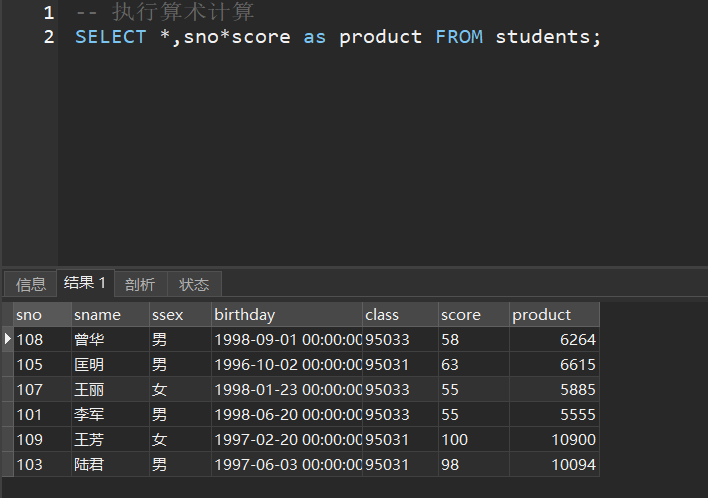
Task: Switch to the 状态 tab
Action: pyautogui.click(x=194, y=284)
